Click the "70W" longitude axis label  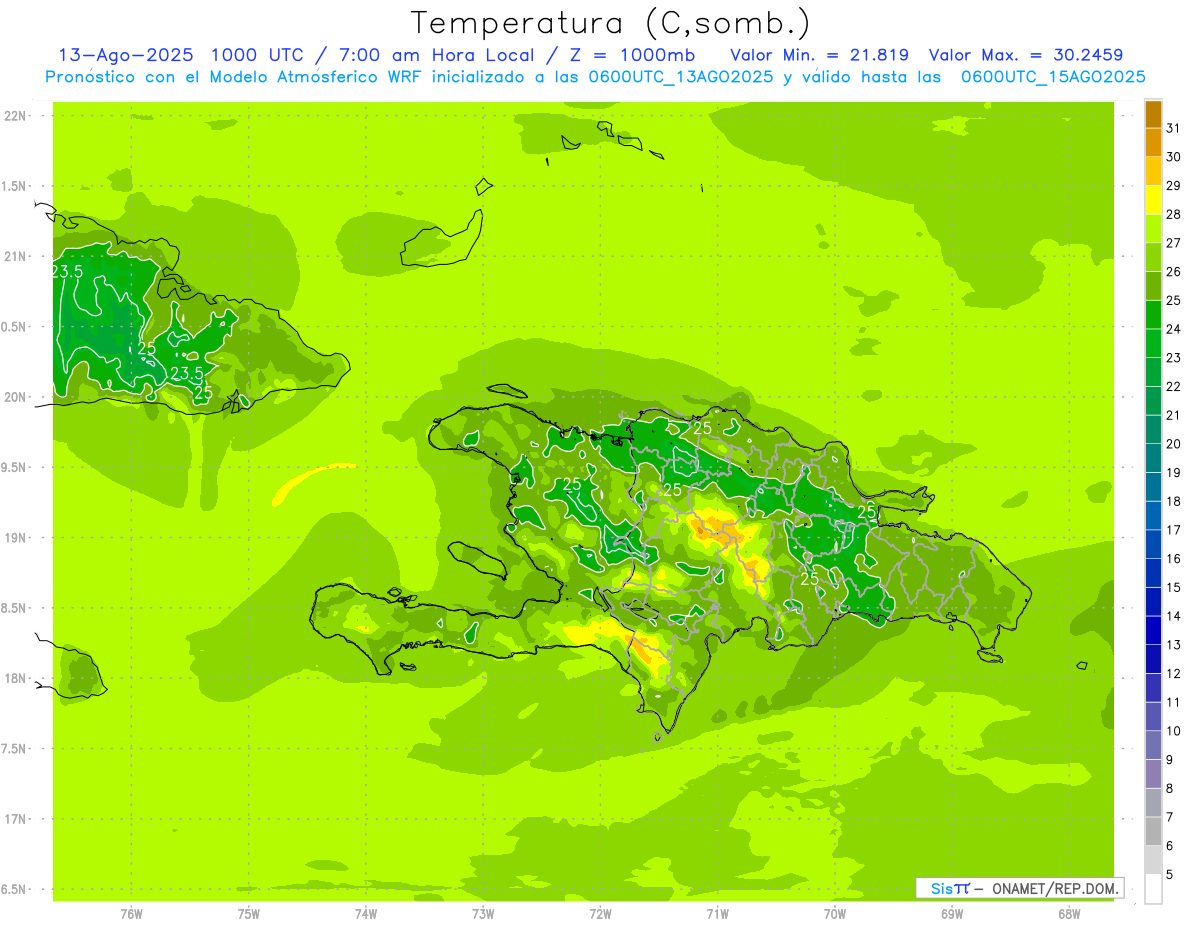point(835,915)
